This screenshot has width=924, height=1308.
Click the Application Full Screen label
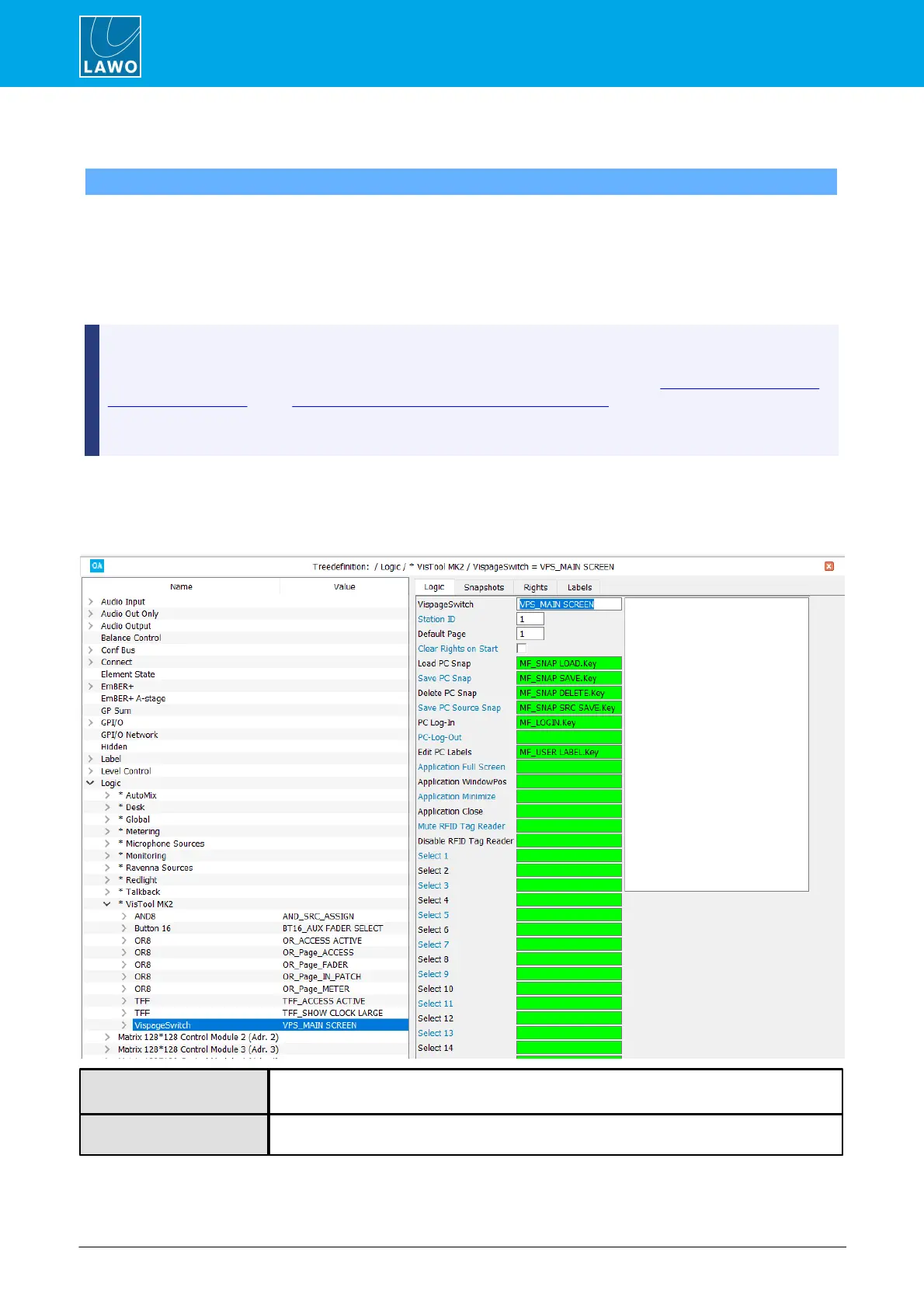[x=461, y=767]
